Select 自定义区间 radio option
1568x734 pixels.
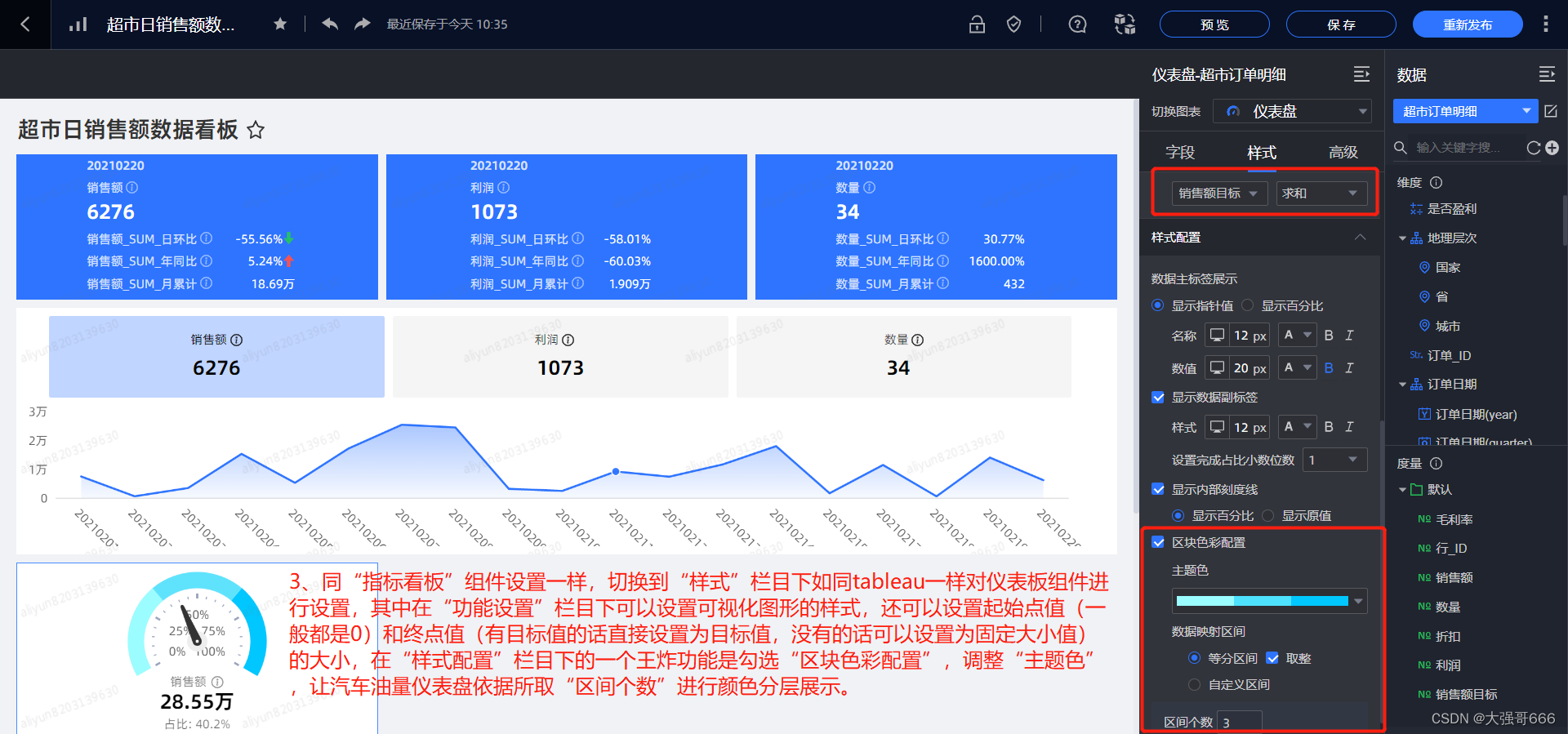[x=1194, y=684]
